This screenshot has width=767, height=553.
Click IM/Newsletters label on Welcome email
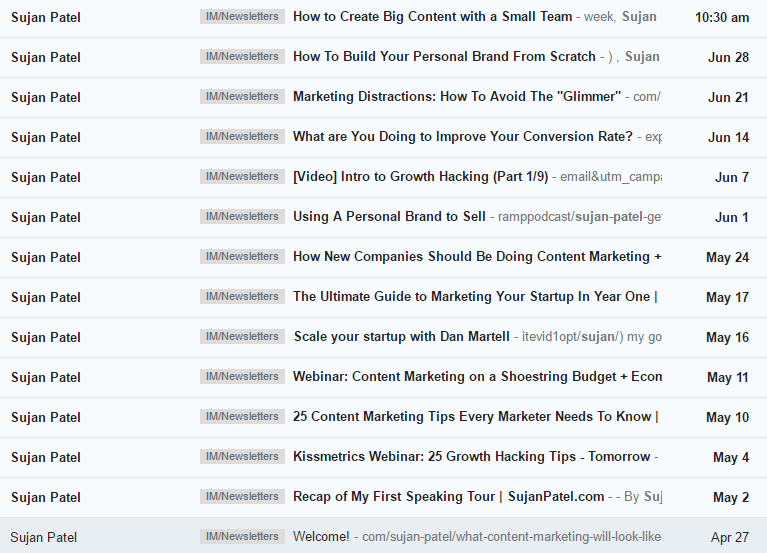click(x=242, y=537)
